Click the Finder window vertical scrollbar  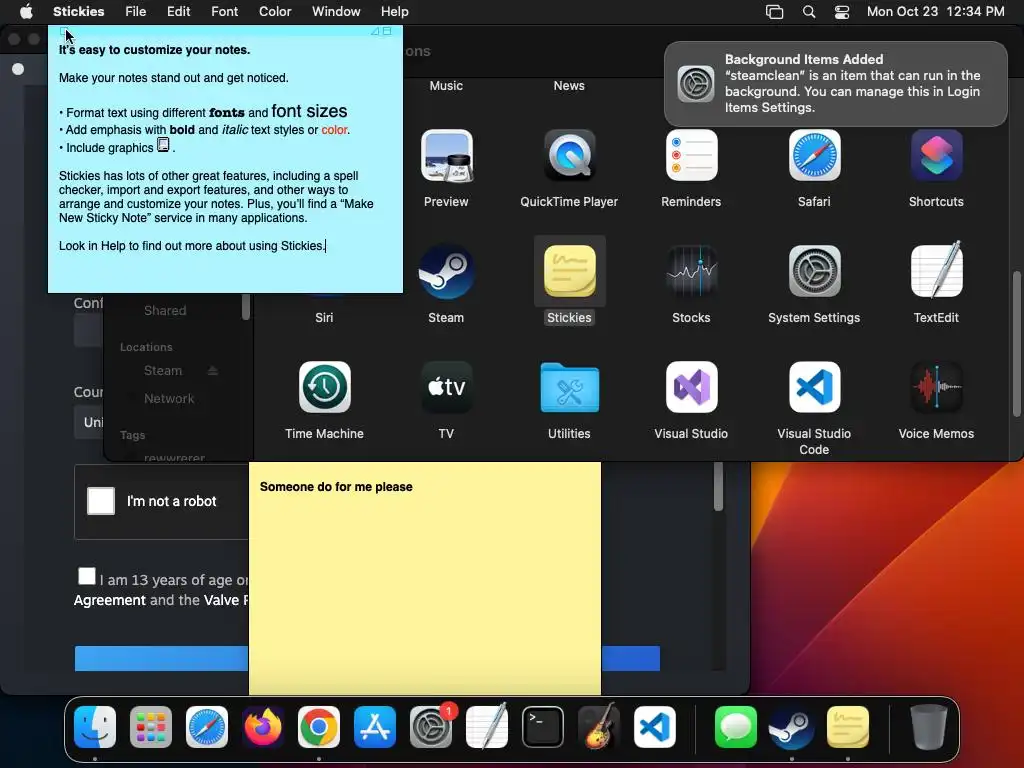1016,343
